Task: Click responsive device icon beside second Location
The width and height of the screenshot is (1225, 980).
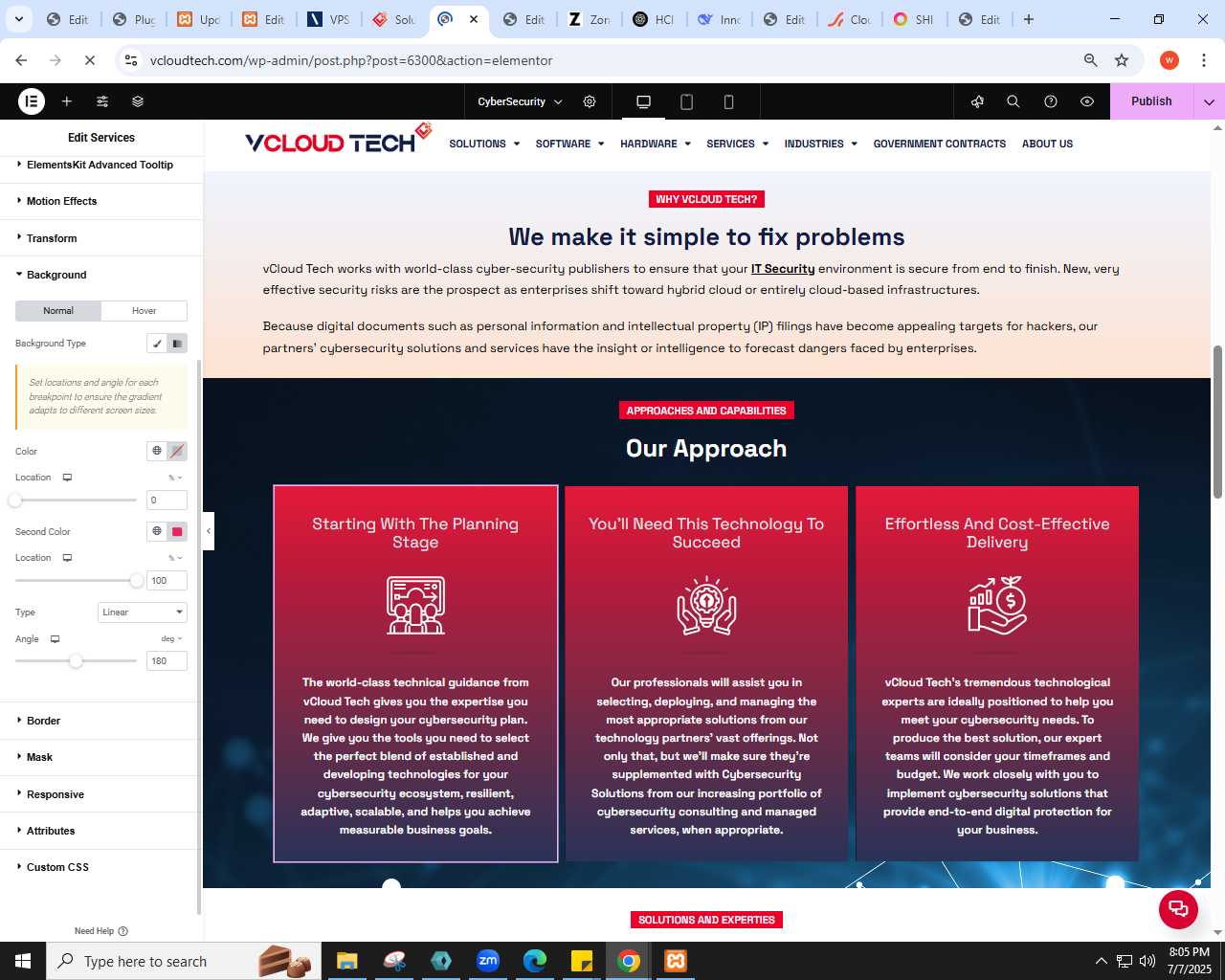Action: pyautogui.click(x=67, y=558)
